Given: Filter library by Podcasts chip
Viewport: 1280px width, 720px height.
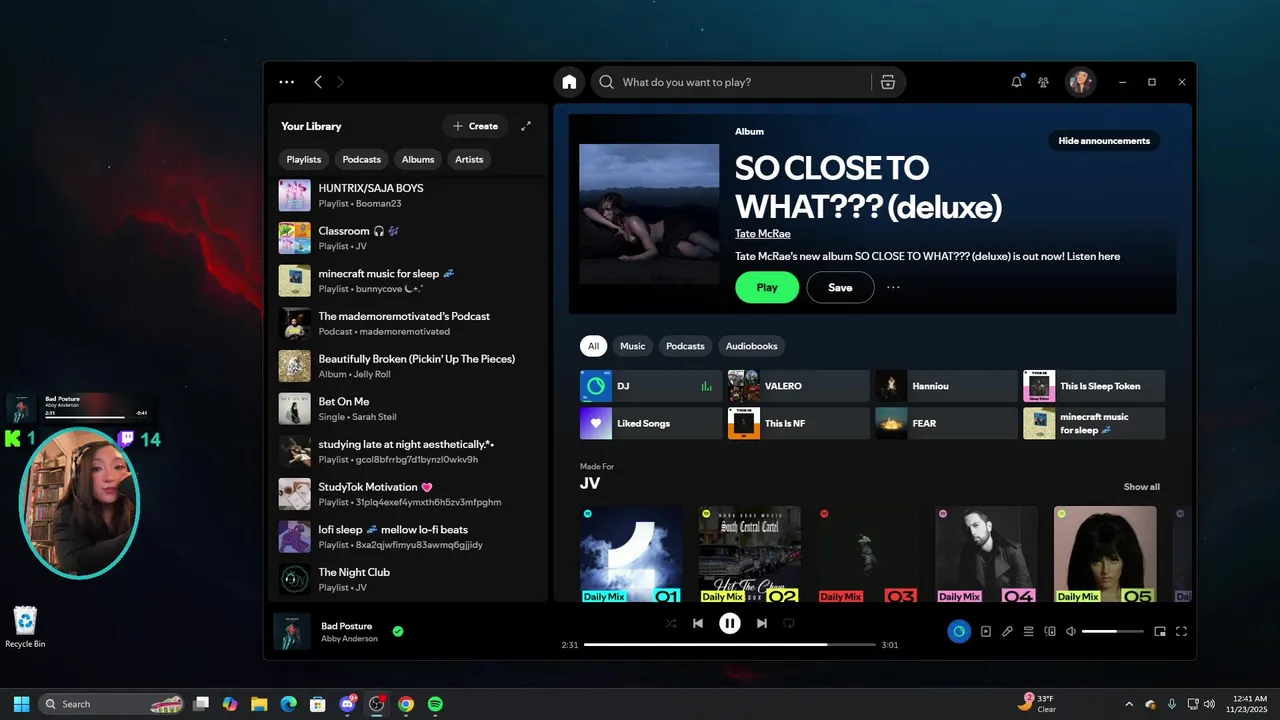Looking at the screenshot, I should tap(362, 159).
